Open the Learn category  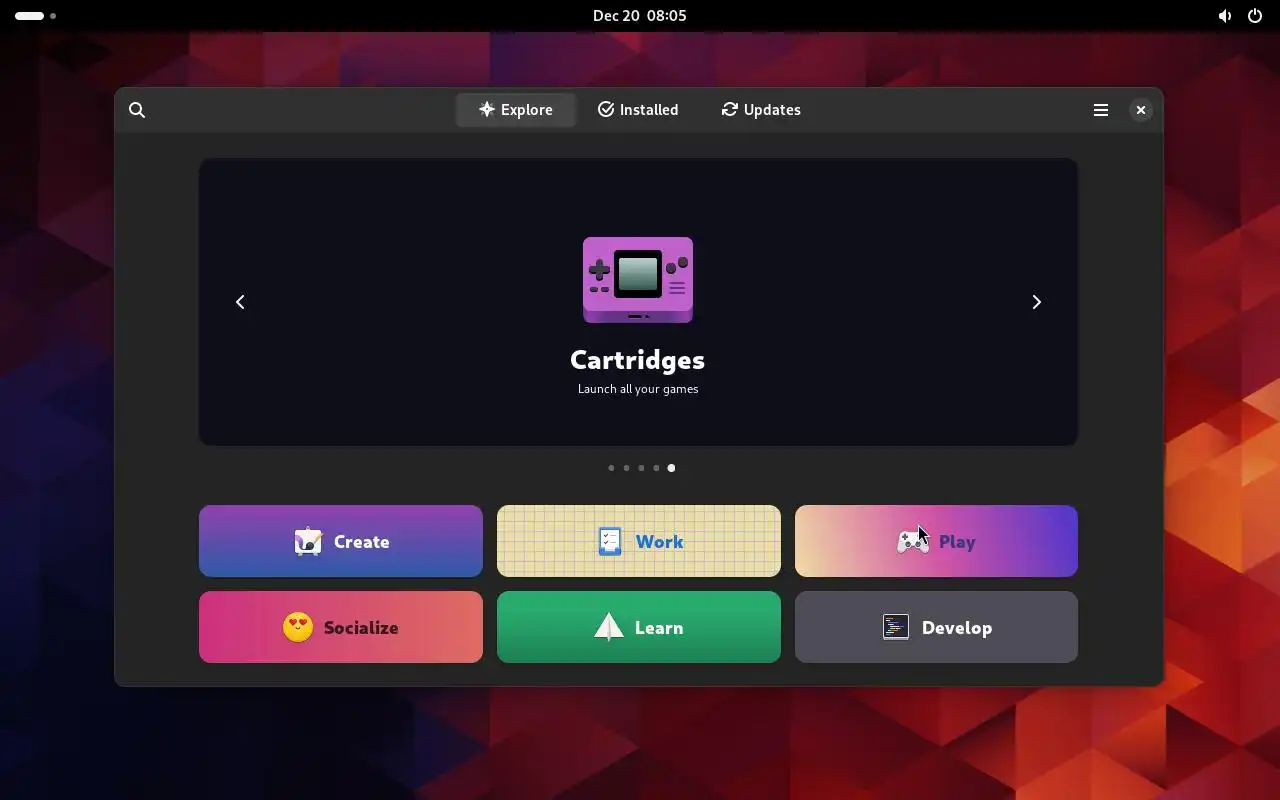[639, 627]
